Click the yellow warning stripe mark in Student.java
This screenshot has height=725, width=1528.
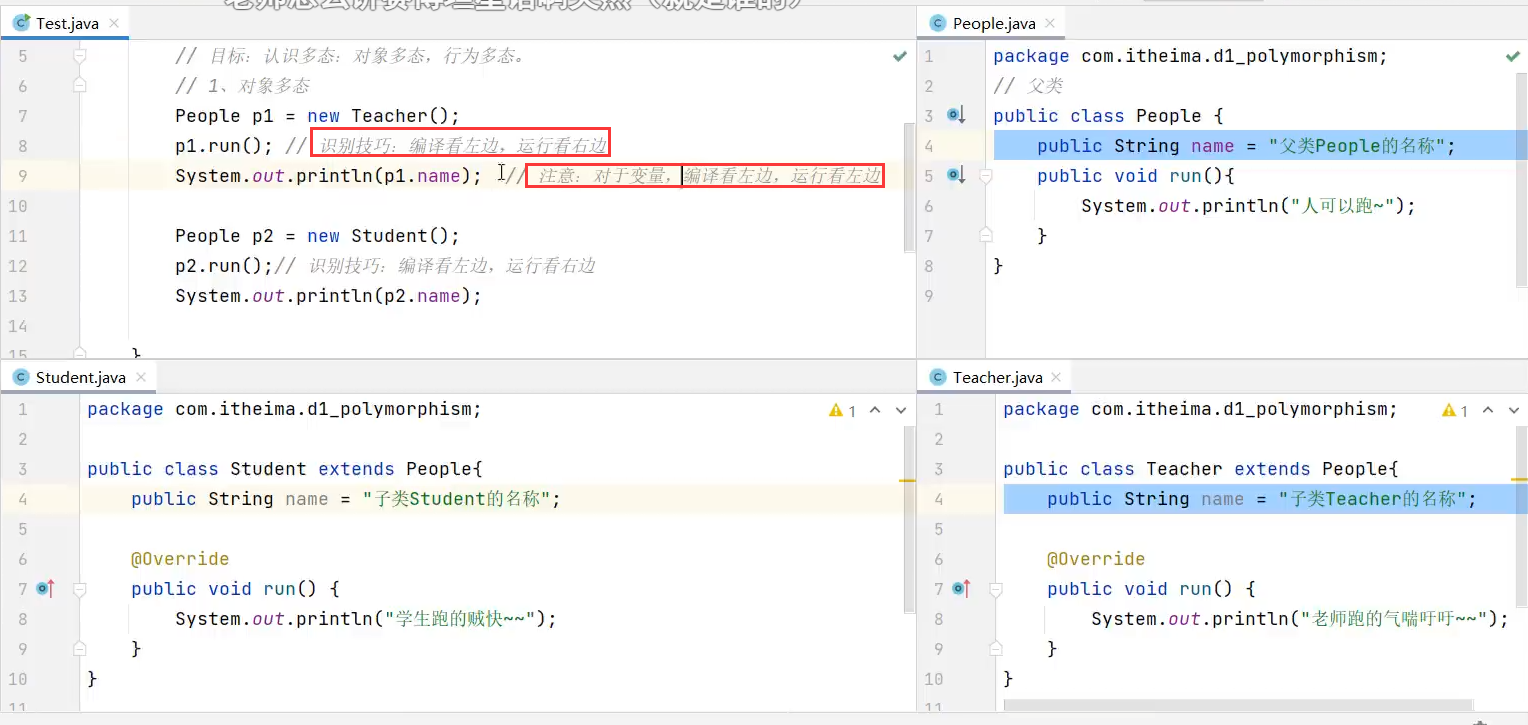(x=907, y=481)
